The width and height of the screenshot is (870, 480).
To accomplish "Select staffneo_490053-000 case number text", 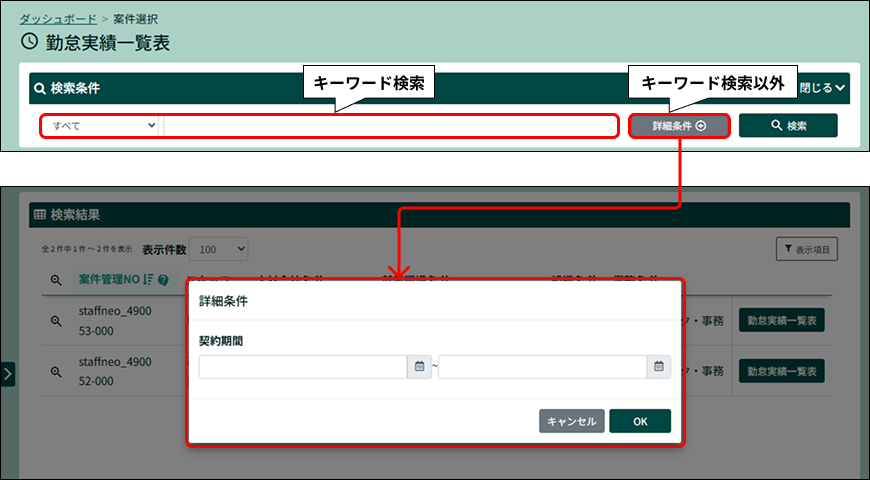I will click(115, 321).
